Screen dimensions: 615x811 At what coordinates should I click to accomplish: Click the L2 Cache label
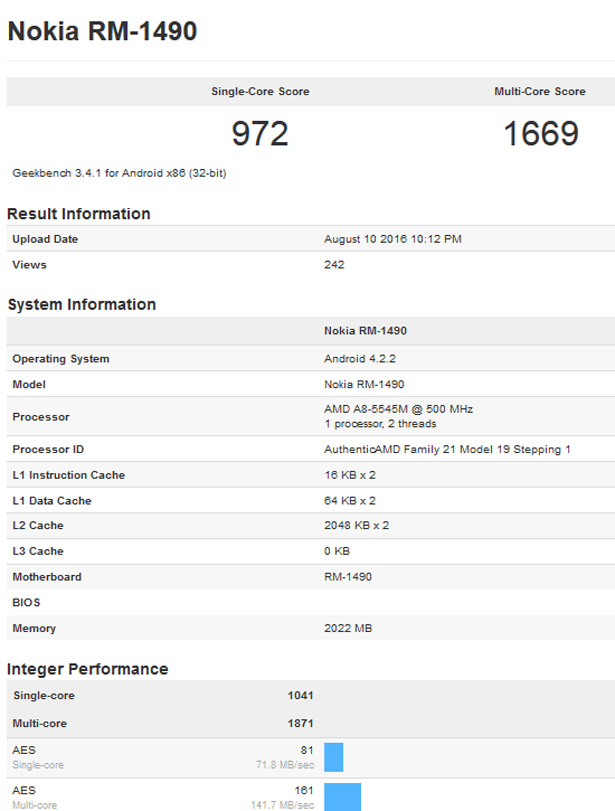tap(38, 525)
